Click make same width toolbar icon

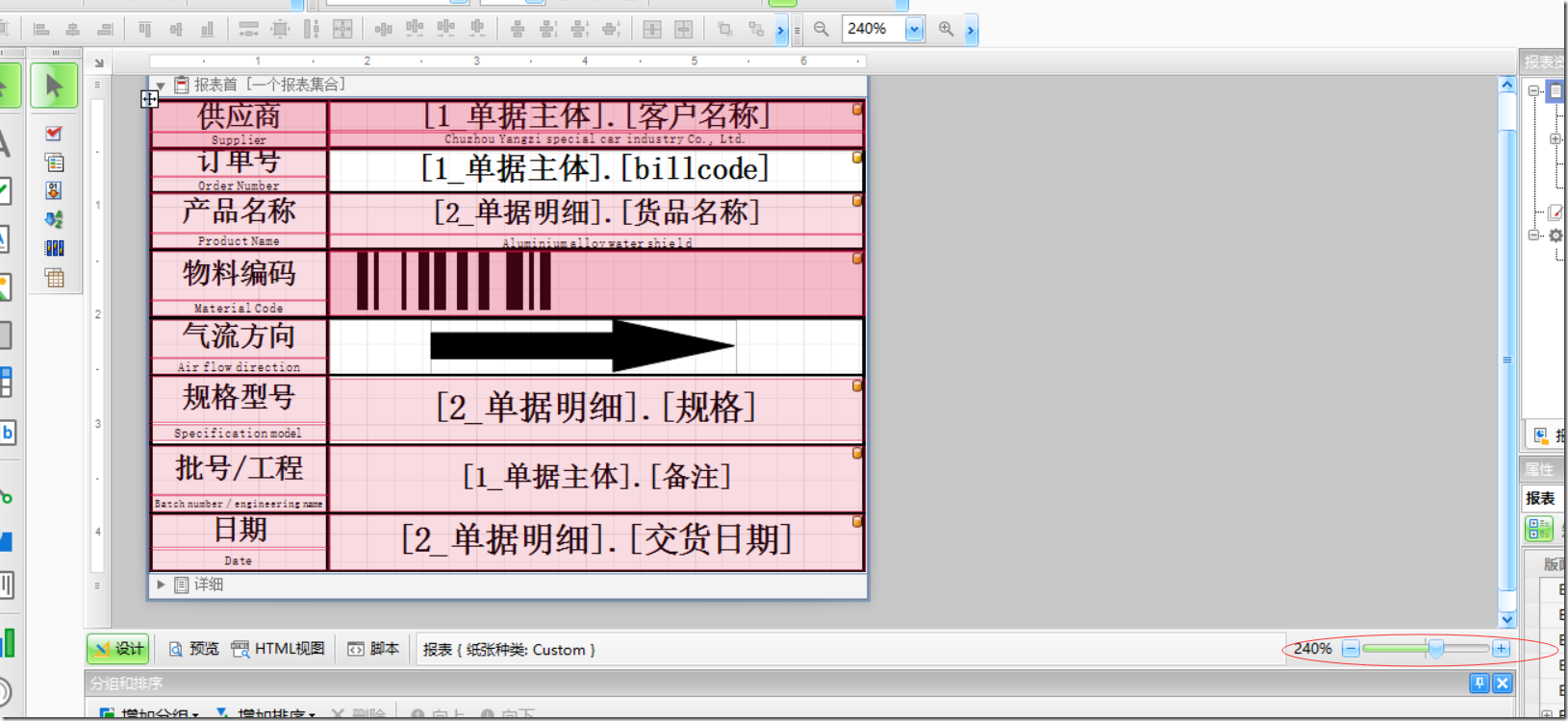click(248, 30)
